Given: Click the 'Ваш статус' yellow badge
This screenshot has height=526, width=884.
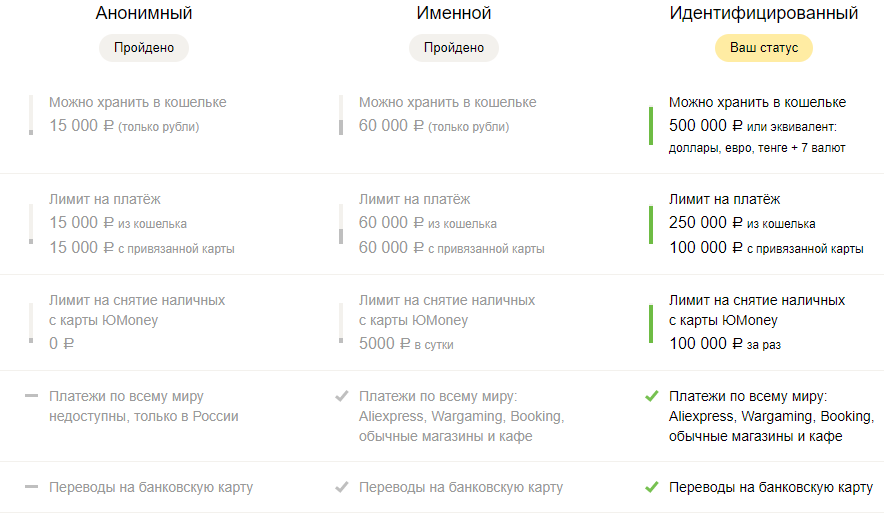Looking at the screenshot, I should pyautogui.click(x=764, y=48).
